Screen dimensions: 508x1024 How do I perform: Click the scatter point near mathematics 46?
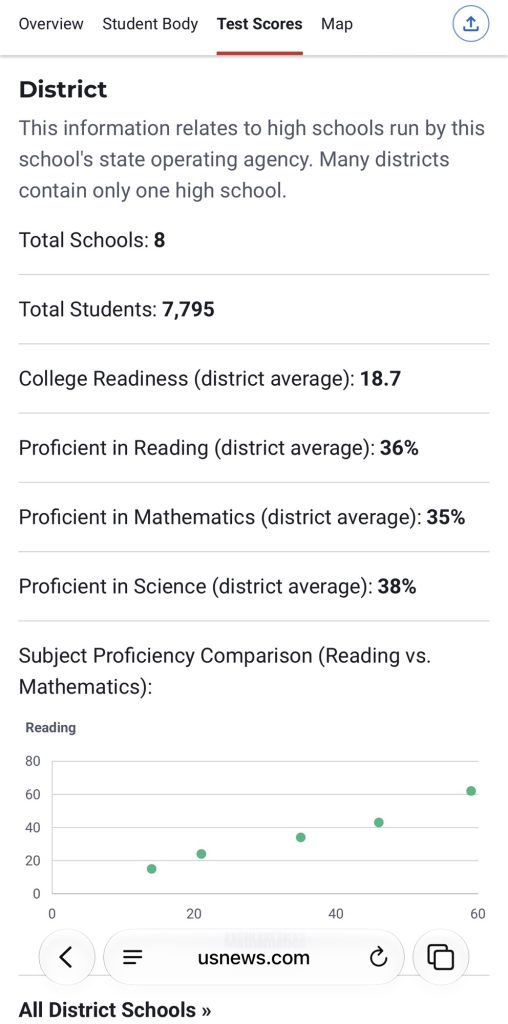click(379, 822)
